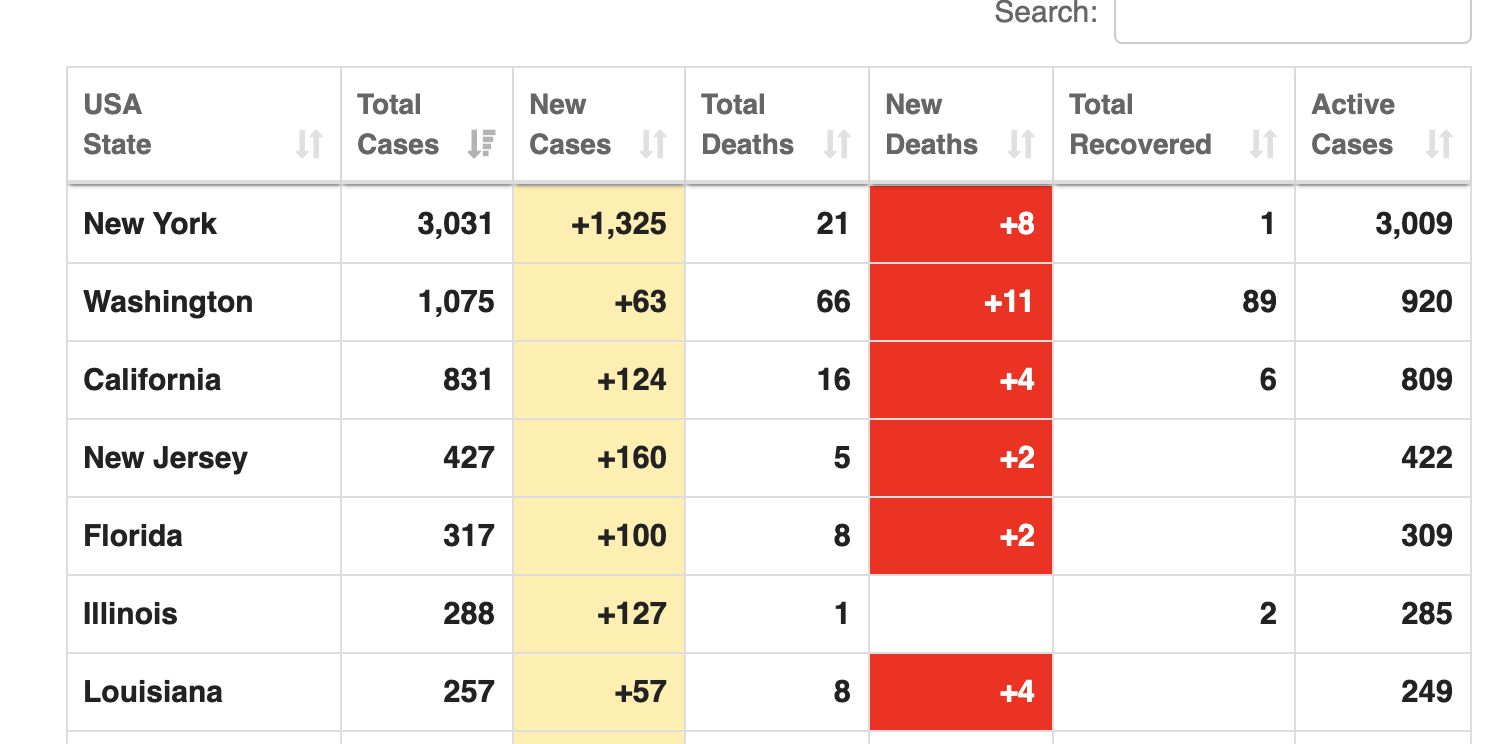Click Louisiana in the table

click(153, 692)
